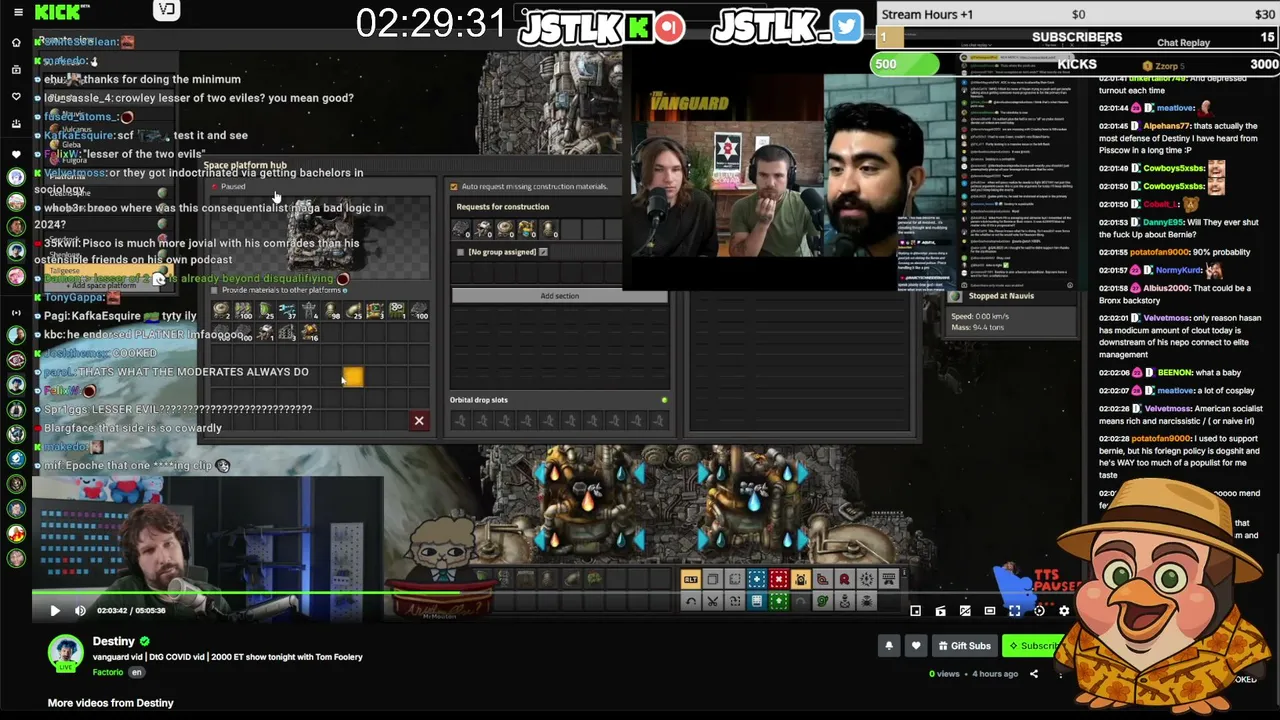Close the Space platform hub with red X
Image resolution: width=1280 pixels, height=720 pixels.
tap(419, 421)
